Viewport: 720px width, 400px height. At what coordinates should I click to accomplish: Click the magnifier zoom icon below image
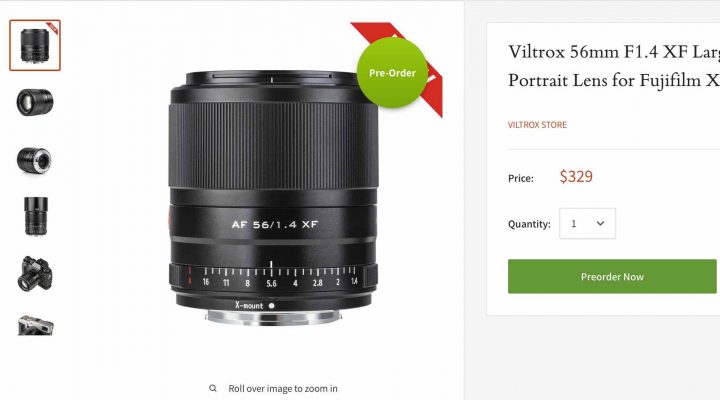[213, 389]
